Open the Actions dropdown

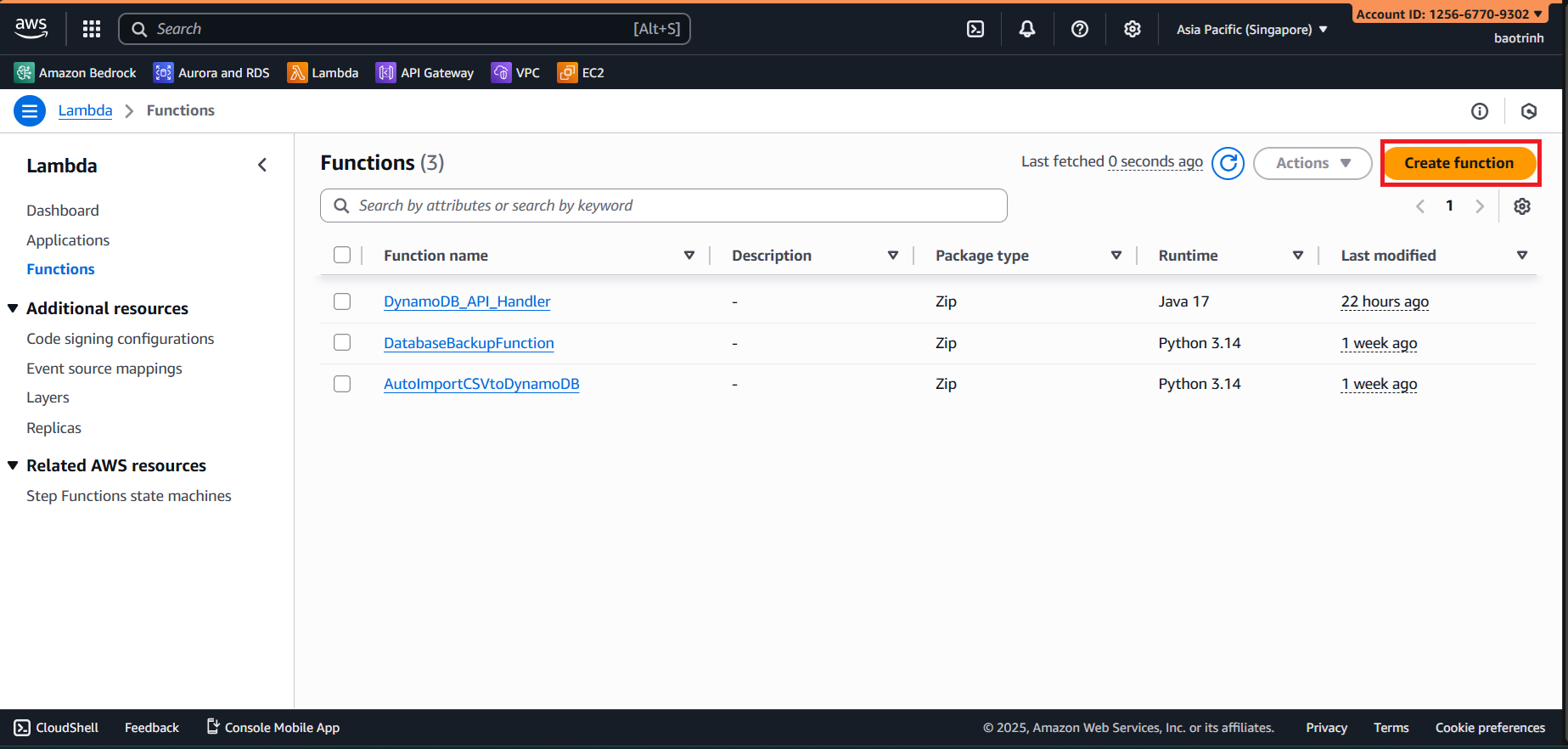1312,163
